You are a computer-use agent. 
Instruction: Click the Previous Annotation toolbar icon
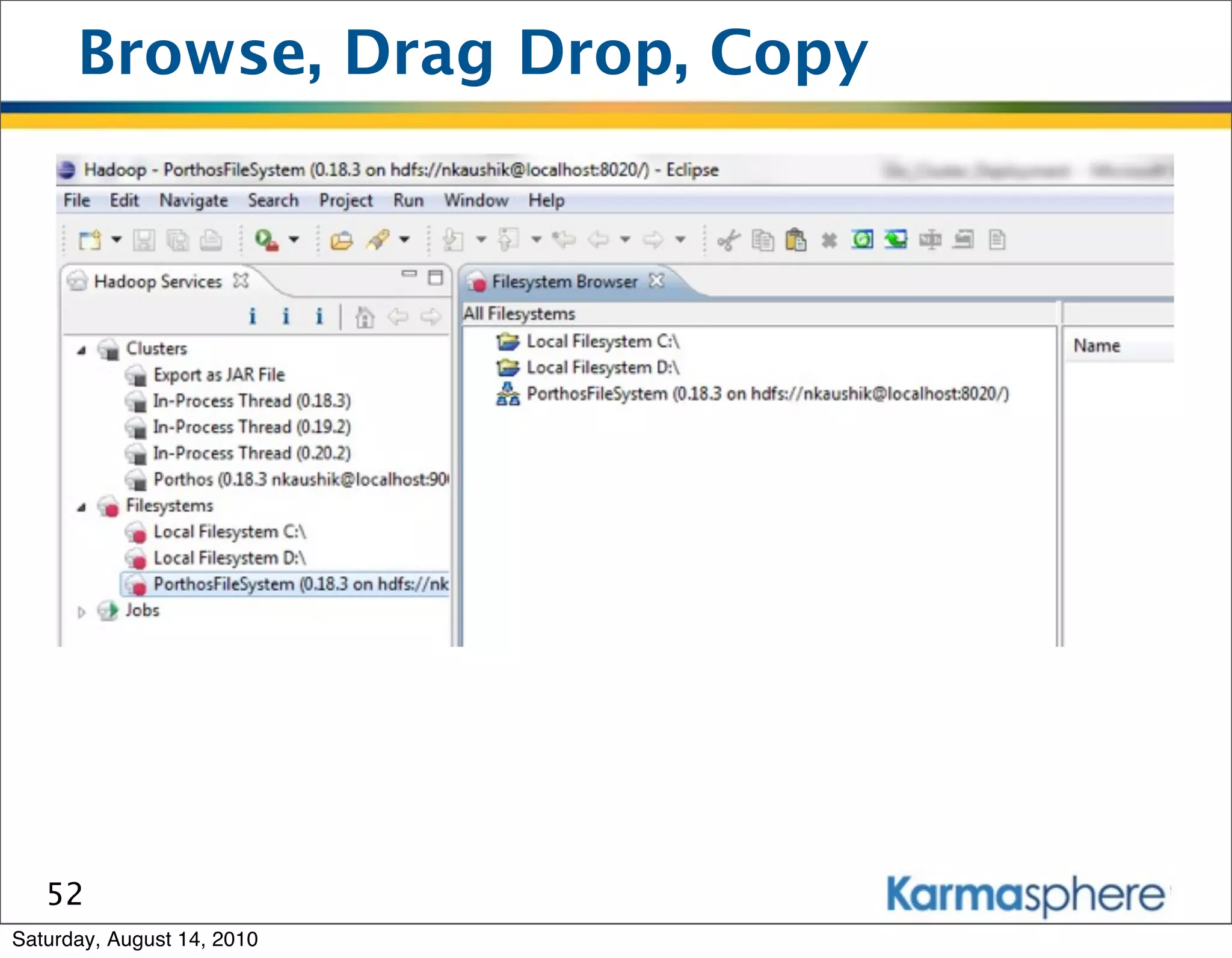[x=508, y=239]
